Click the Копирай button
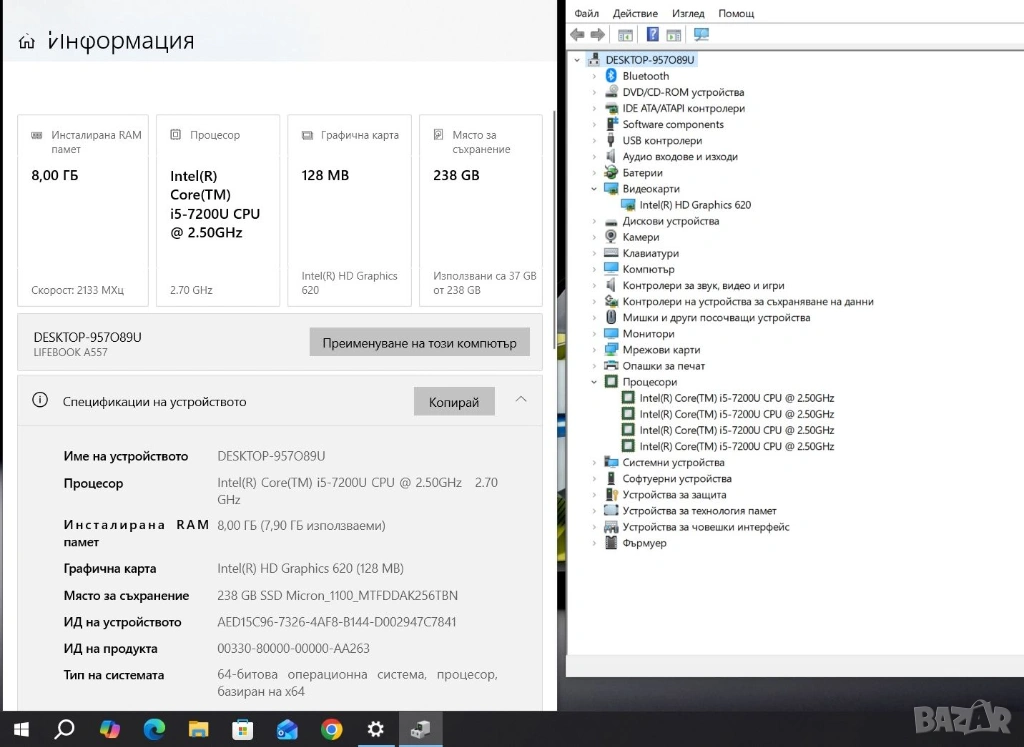 (454, 402)
